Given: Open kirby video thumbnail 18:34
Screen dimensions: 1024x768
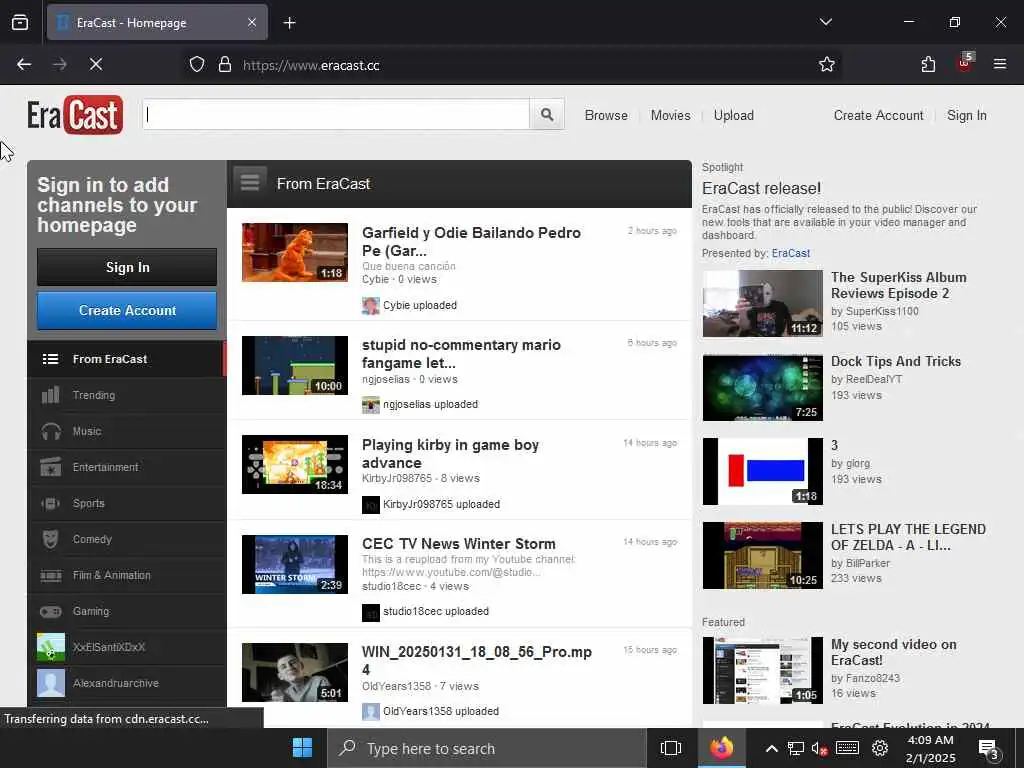Looking at the screenshot, I should point(295,464).
